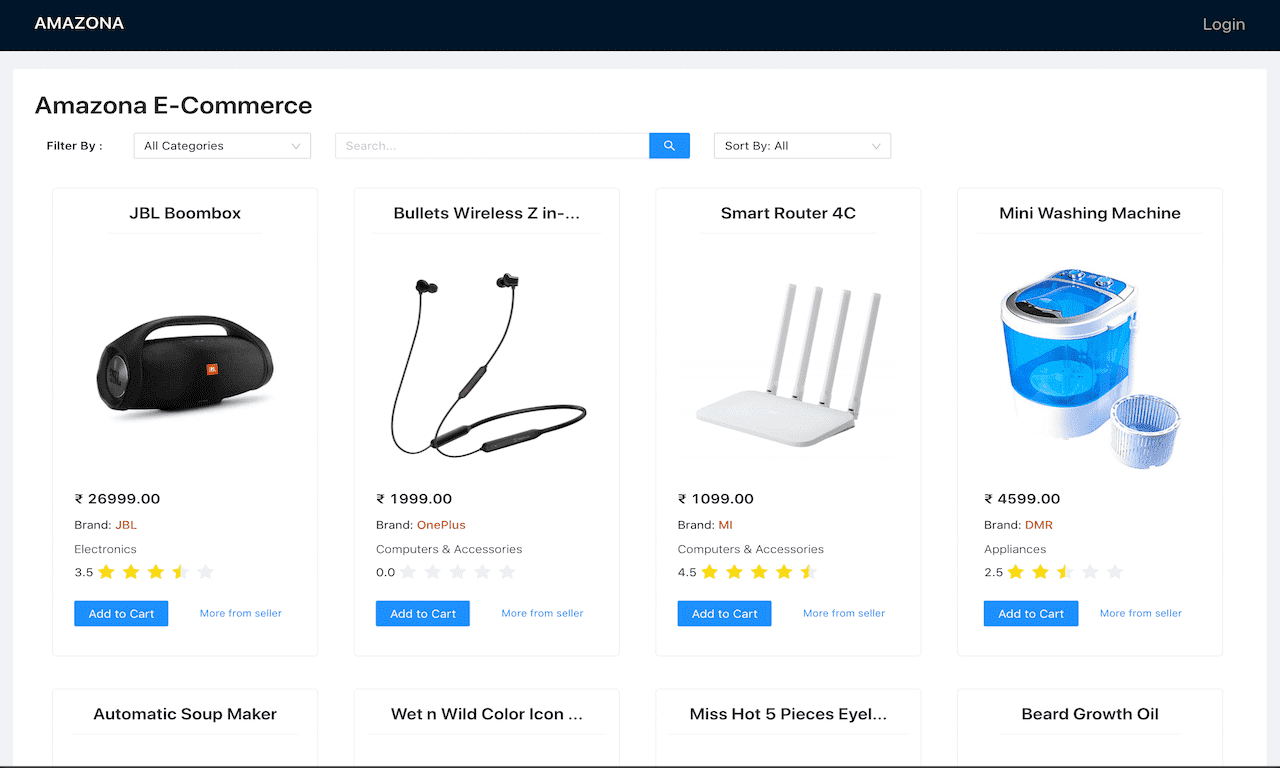The width and height of the screenshot is (1280, 768).
Task: Open More from seller for Smart Router 4C
Action: (844, 613)
